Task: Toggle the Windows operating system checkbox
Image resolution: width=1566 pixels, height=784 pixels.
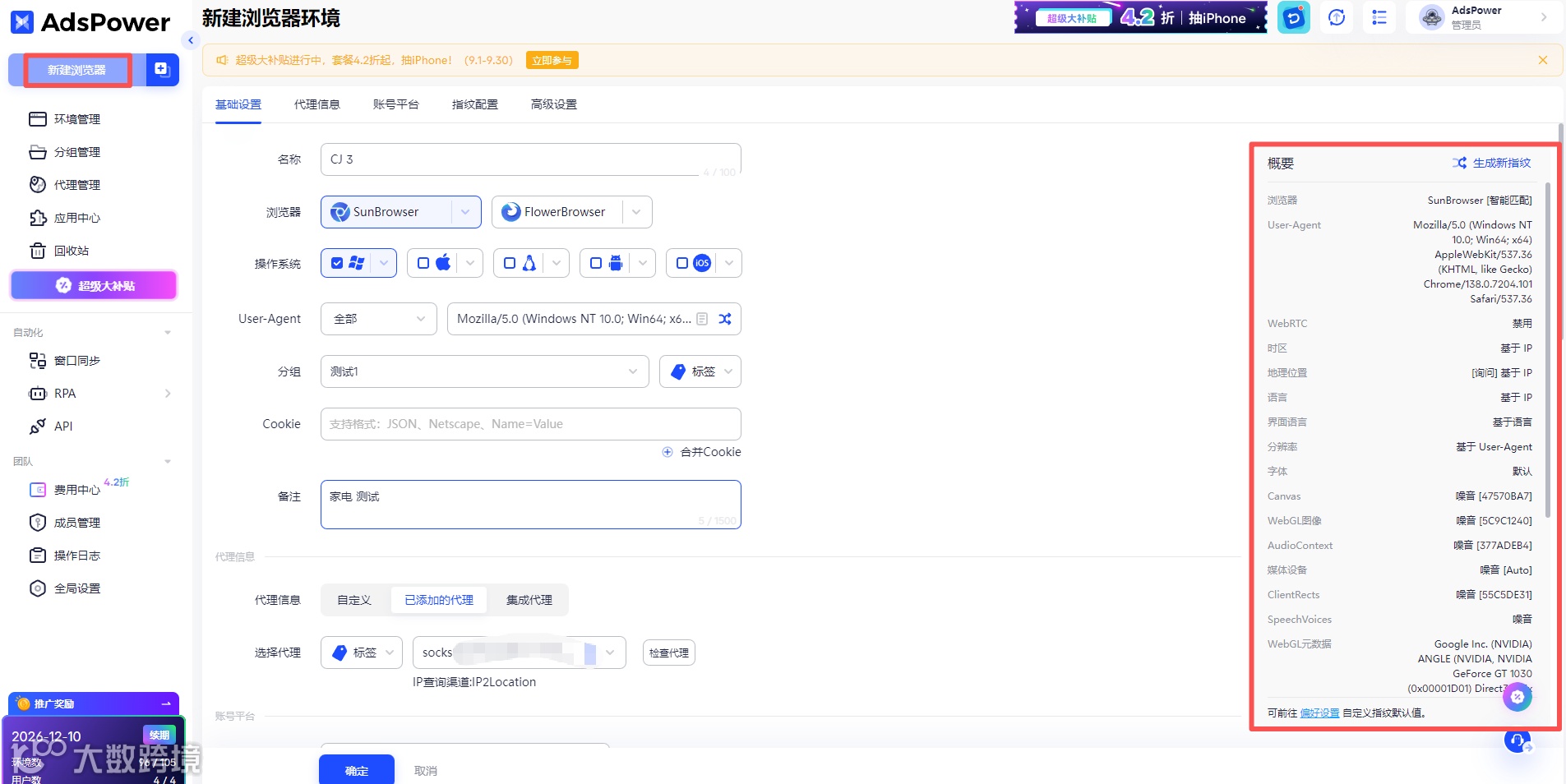Action: click(337, 263)
